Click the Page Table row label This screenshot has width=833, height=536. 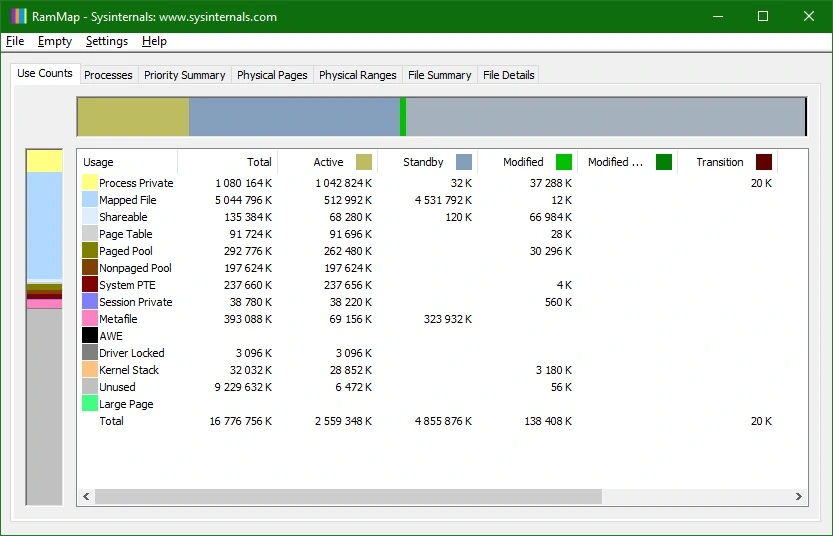125,234
